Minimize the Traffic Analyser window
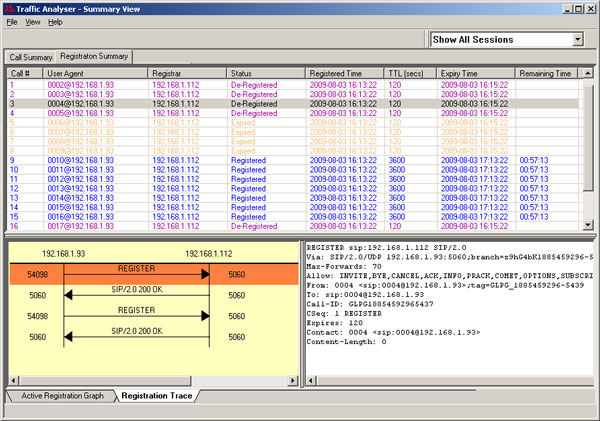This screenshot has width=600, height=421. (568, 9)
